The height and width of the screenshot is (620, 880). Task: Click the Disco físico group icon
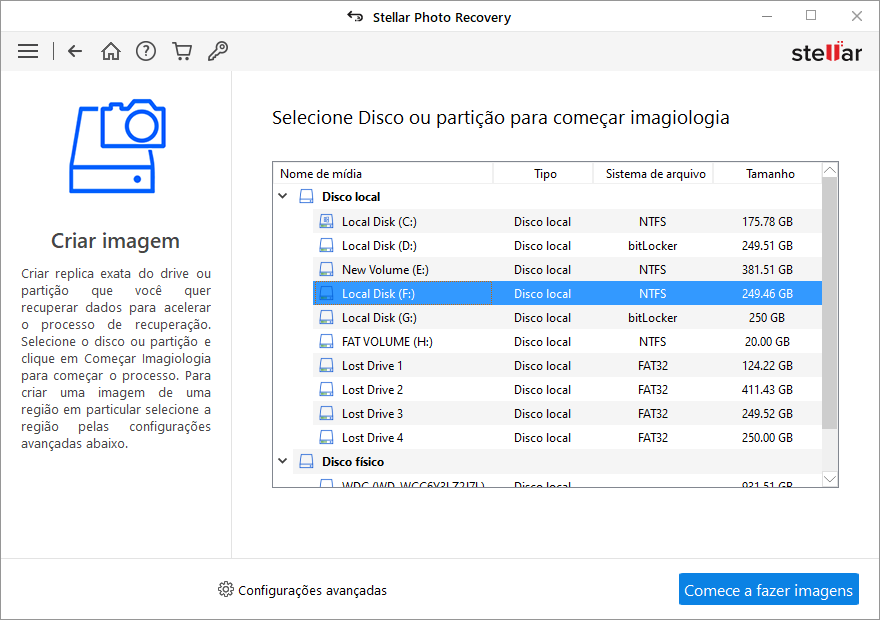point(306,461)
